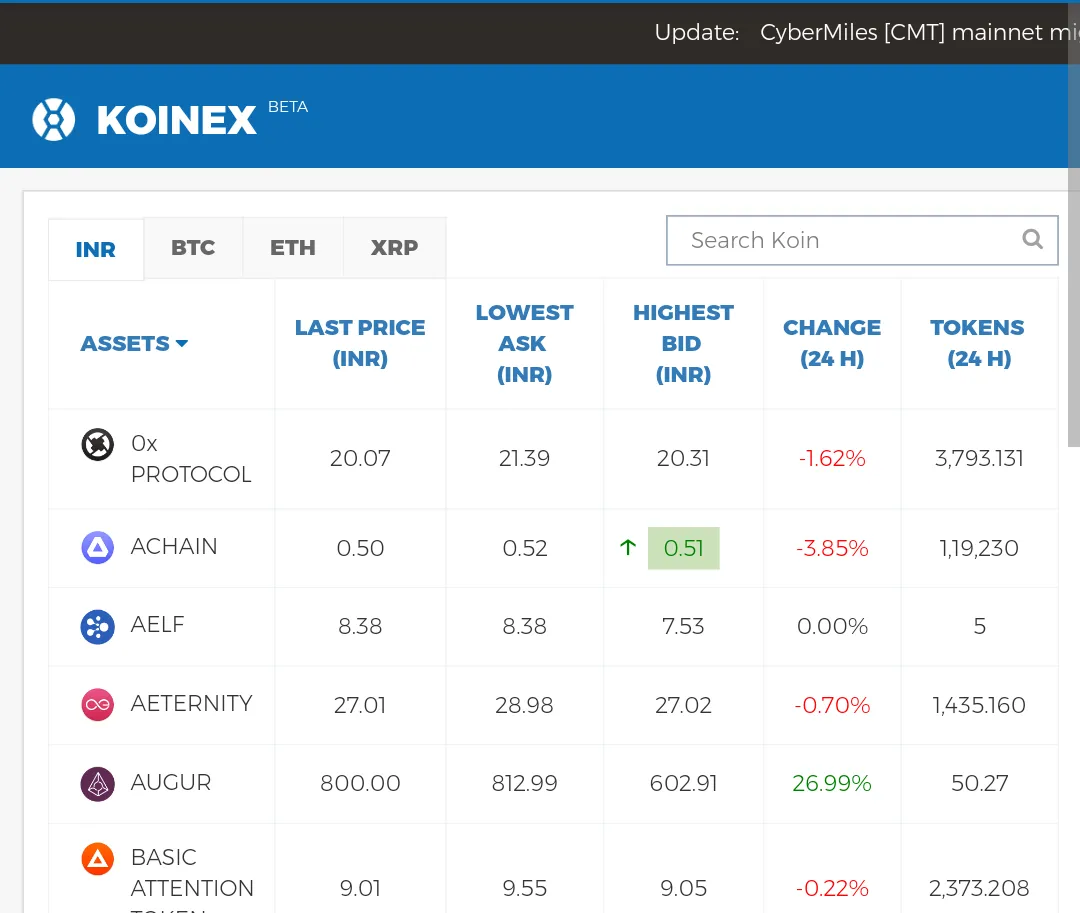Open the AELF asset name
This screenshot has width=1080, height=913.
[158, 625]
